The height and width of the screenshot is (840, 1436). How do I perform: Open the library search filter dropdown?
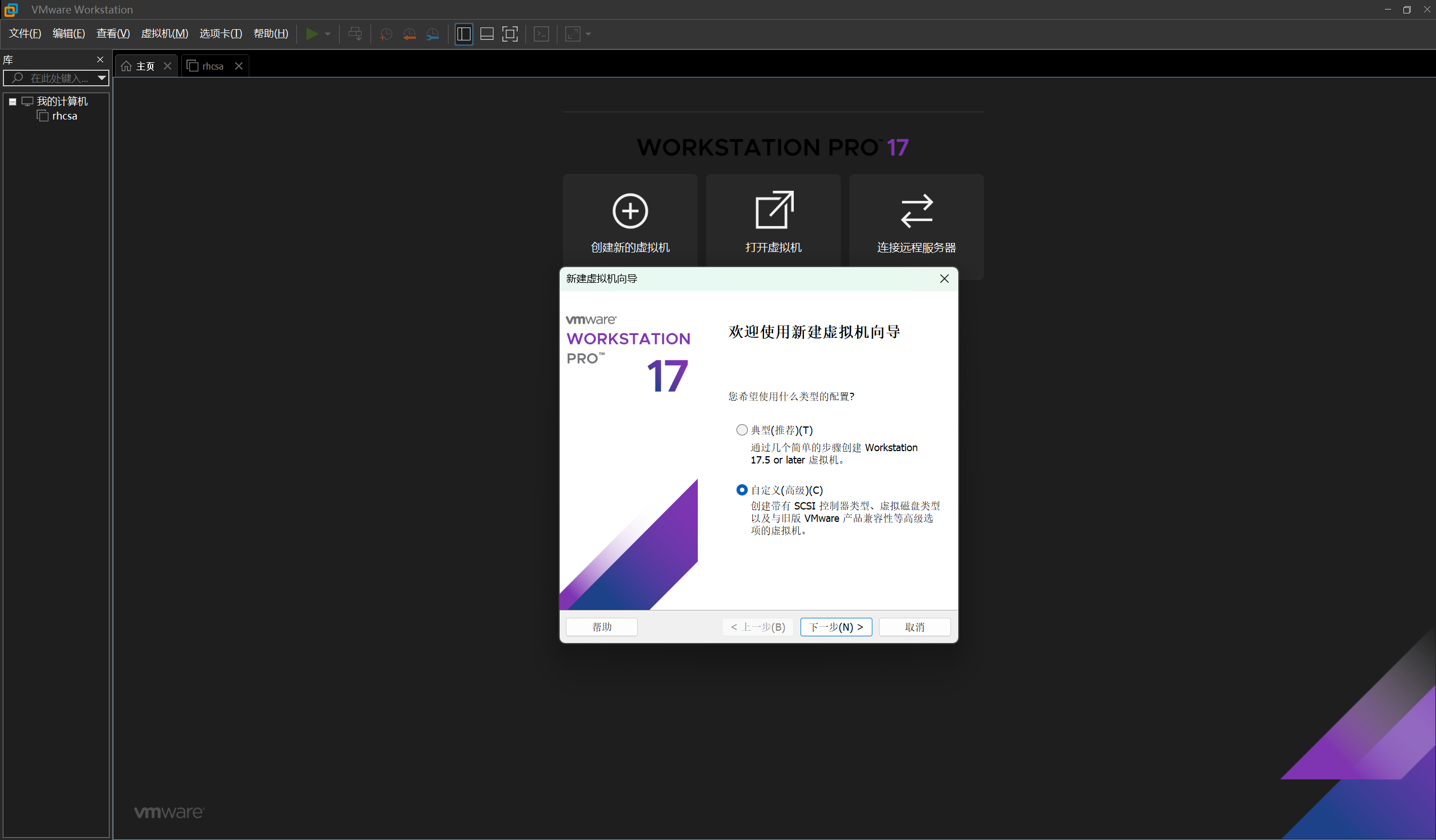pyautogui.click(x=102, y=78)
